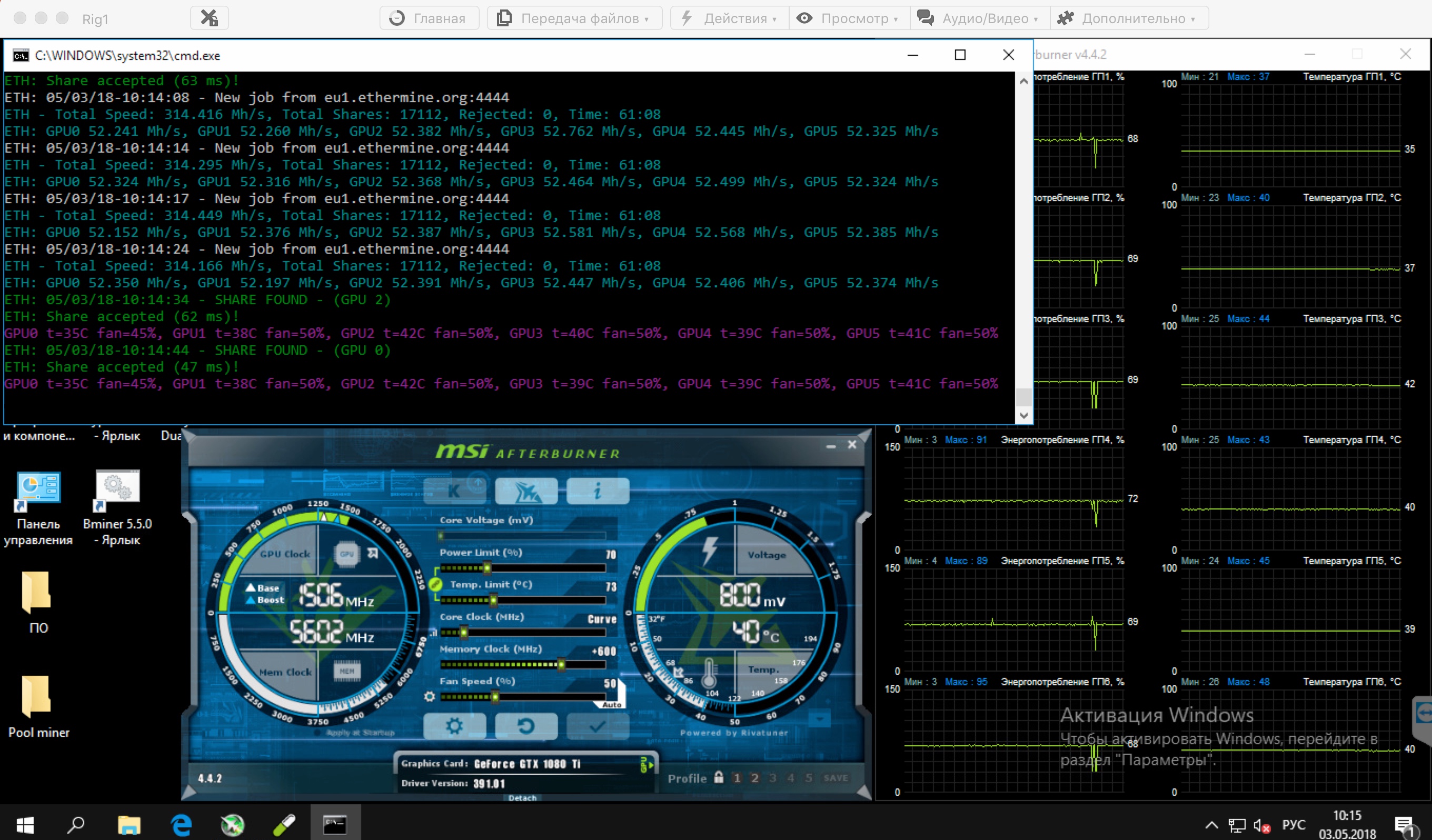Click the Mem Clock gauge label
1432x840 pixels.
coord(285,672)
